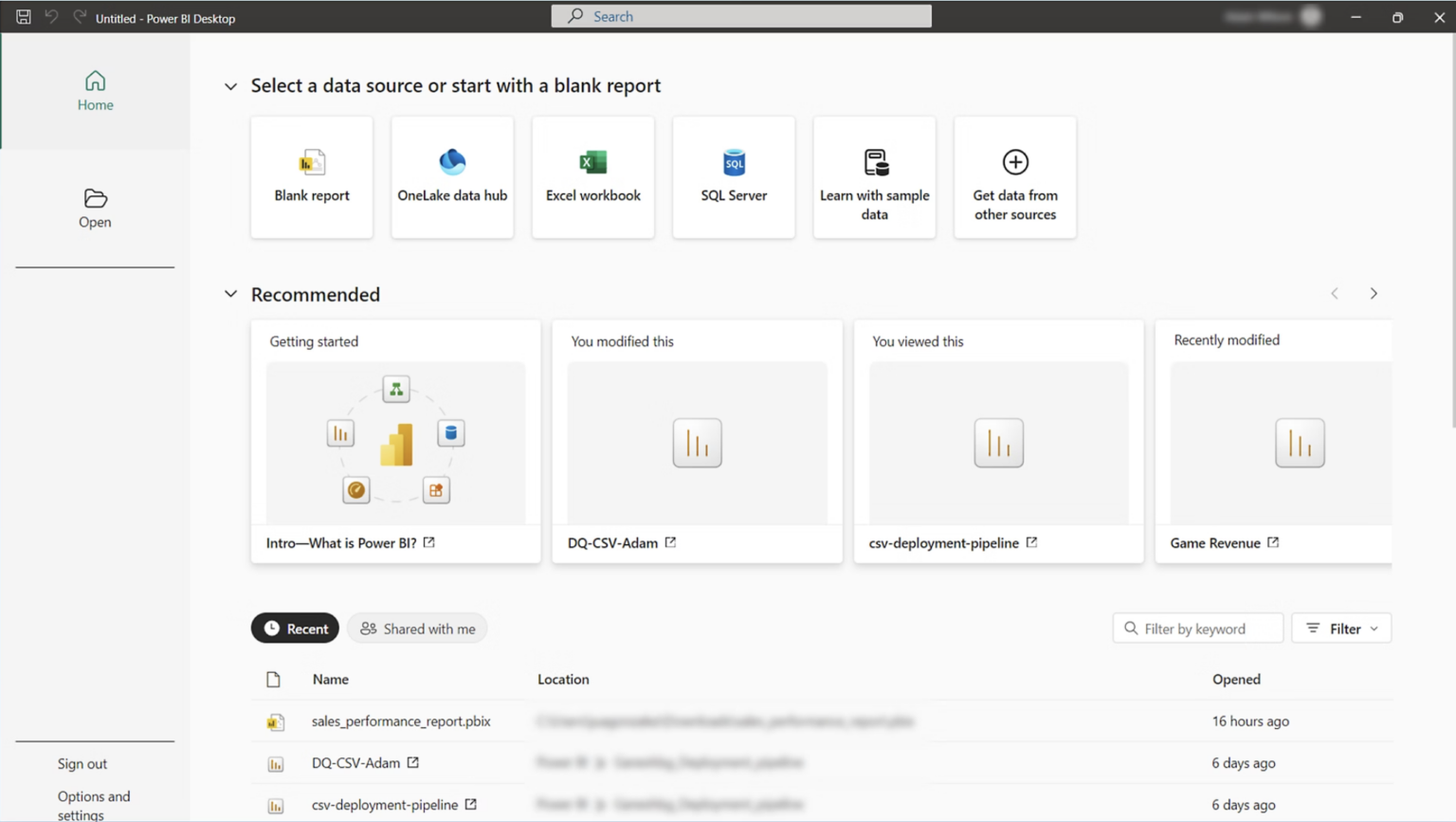This screenshot has height=822, width=1456.
Task: Open Options and settings
Action: click(94, 805)
